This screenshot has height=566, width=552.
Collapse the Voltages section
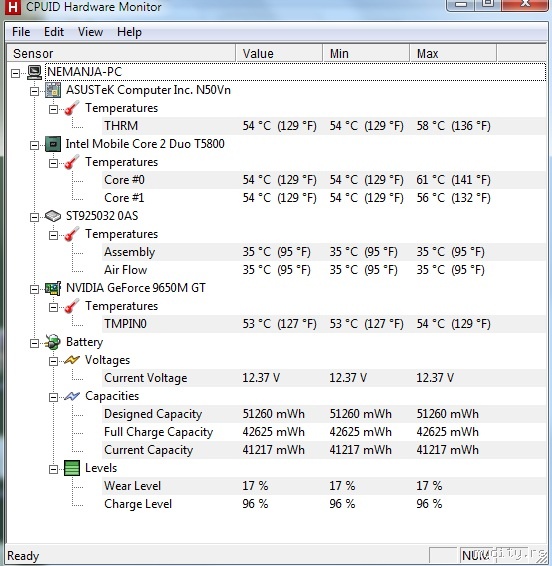click(53, 361)
